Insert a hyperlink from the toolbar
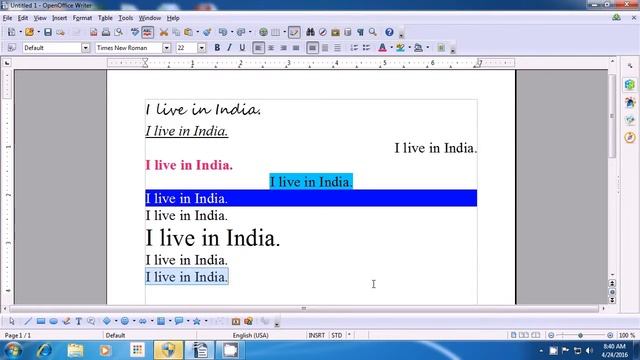This screenshot has width=640, height=360. (x=263, y=32)
